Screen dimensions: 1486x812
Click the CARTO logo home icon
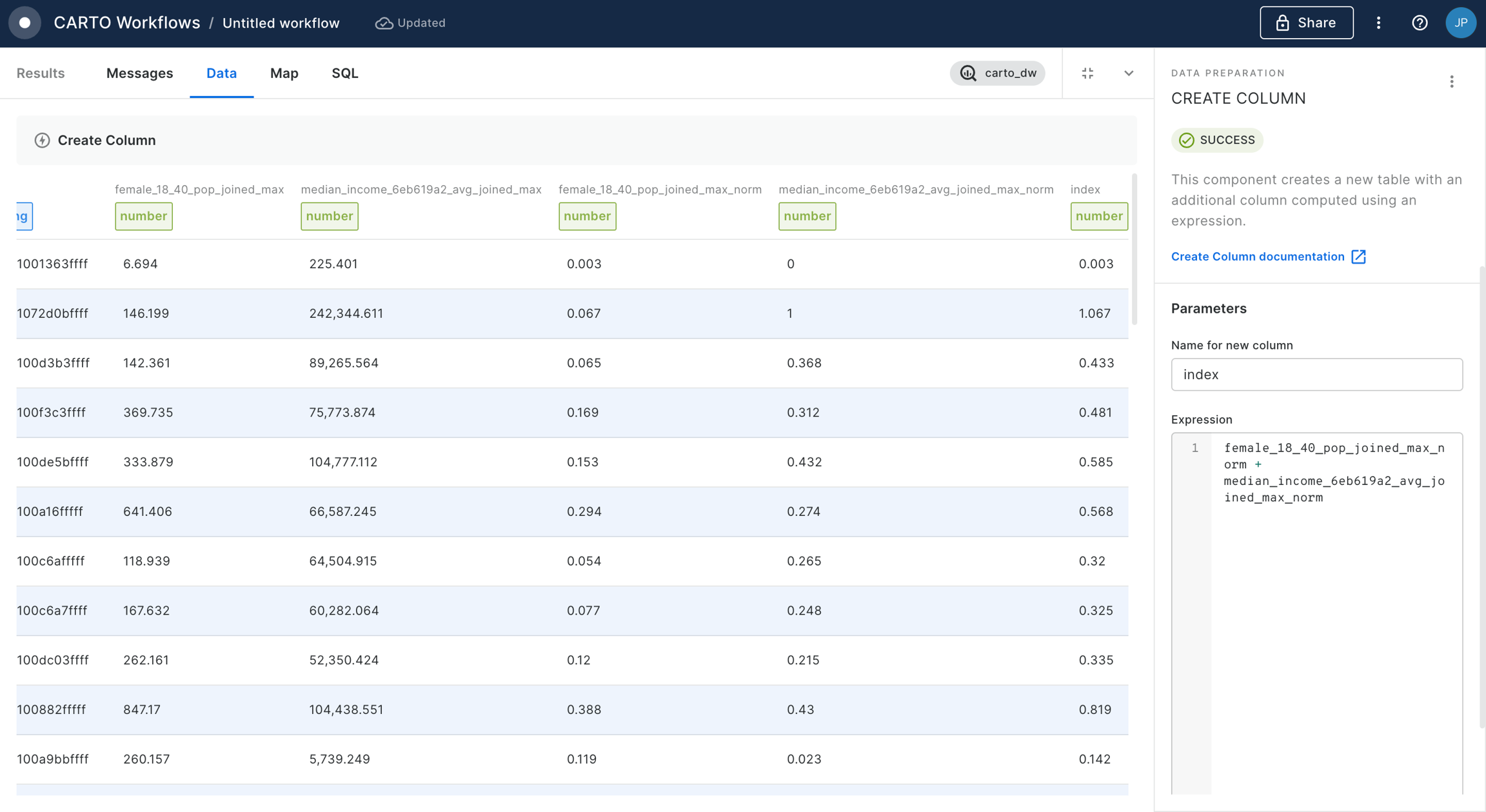coord(25,23)
